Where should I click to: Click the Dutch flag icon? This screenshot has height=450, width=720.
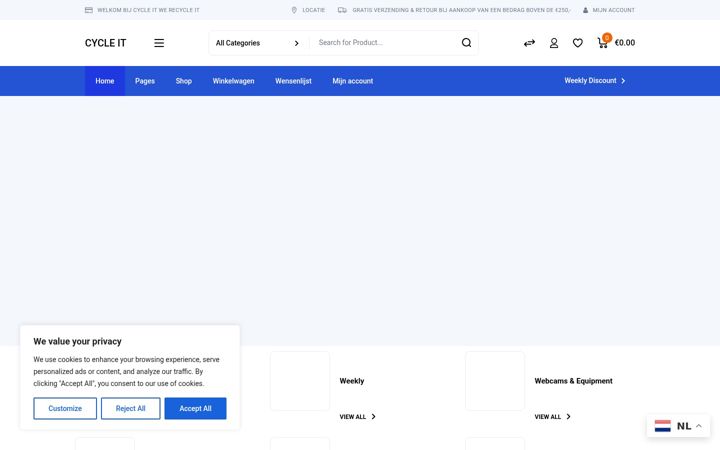click(x=663, y=426)
